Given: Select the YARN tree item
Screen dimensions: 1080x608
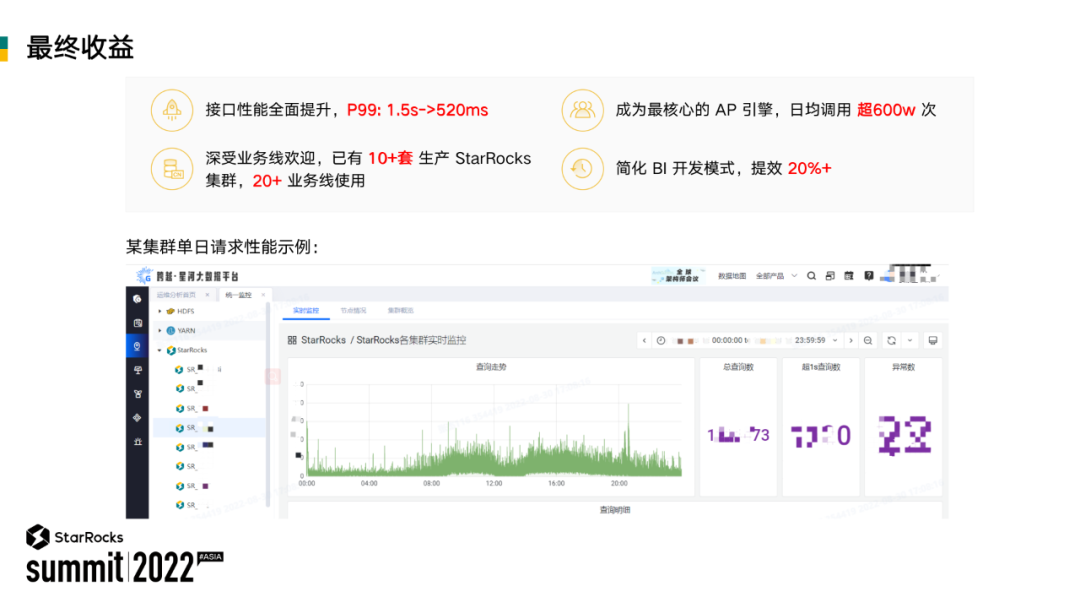Looking at the screenshot, I should pos(207,331).
